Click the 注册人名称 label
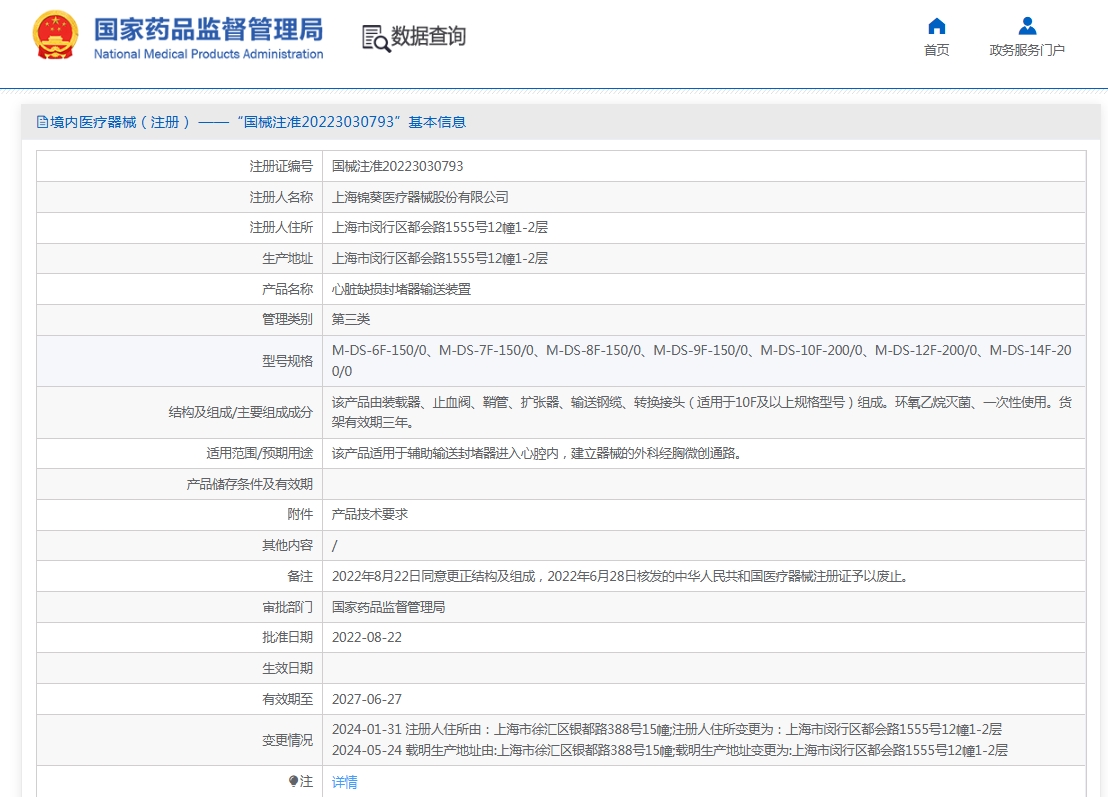The height and width of the screenshot is (797, 1108). (x=281, y=197)
